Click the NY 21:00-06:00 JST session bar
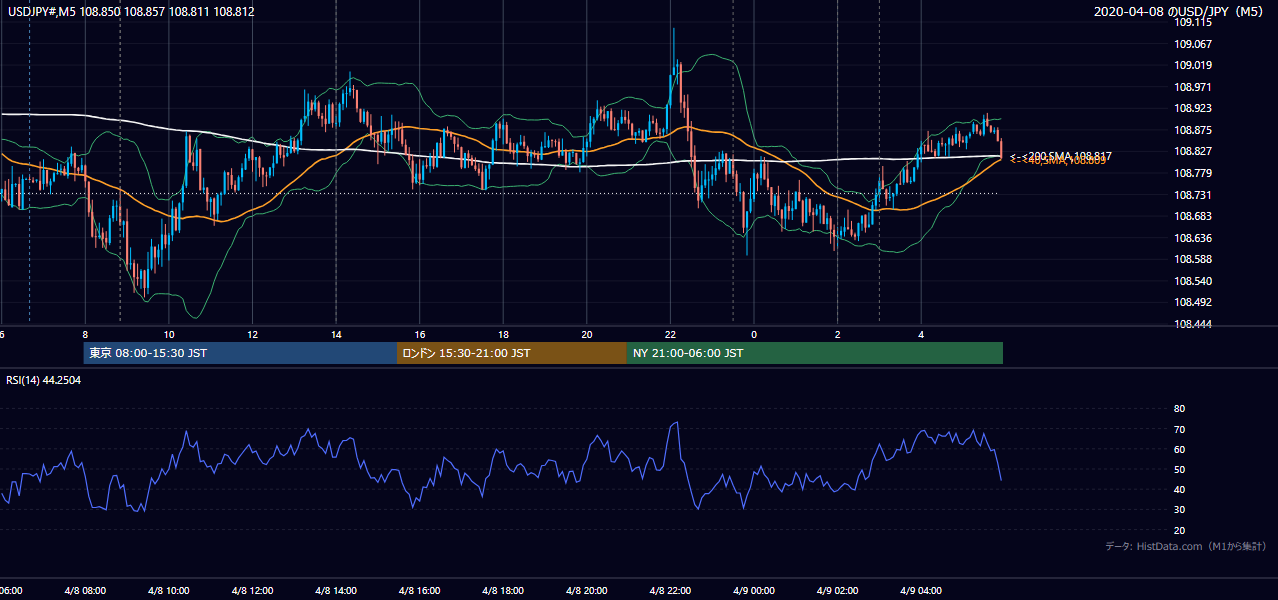 [815, 353]
